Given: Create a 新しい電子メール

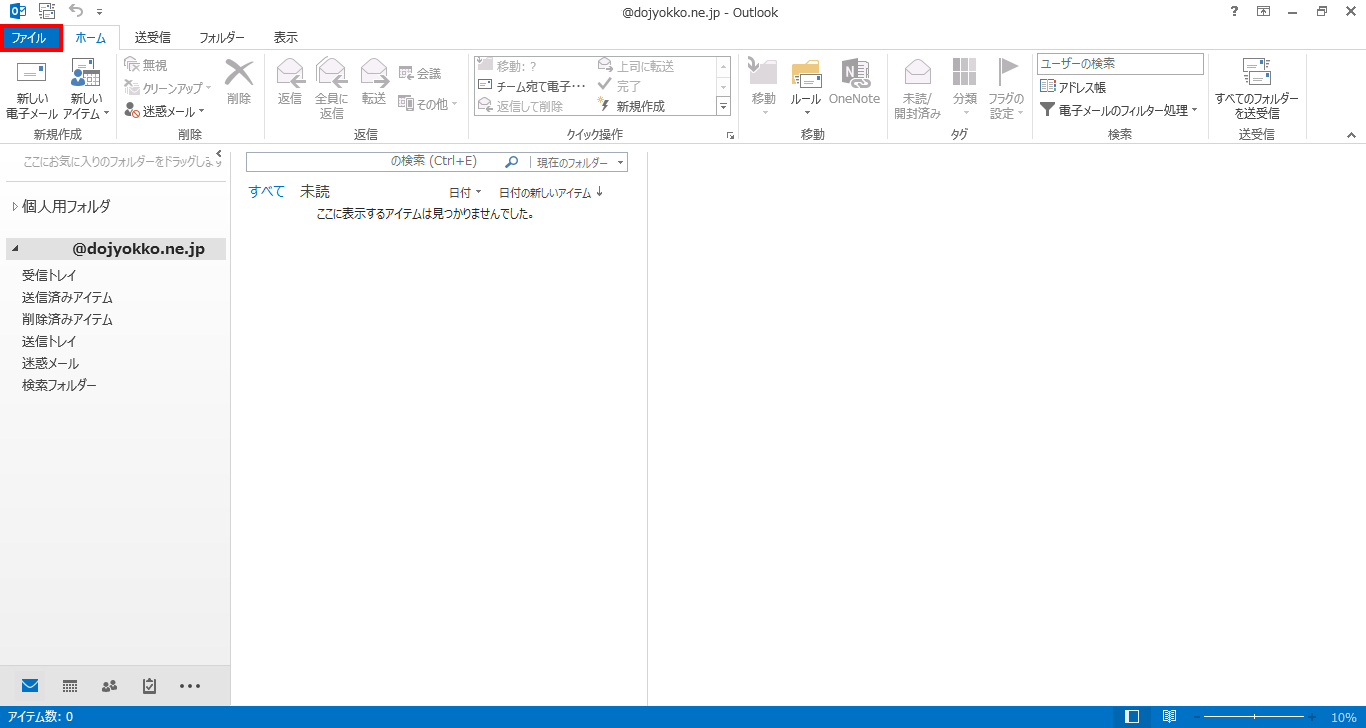Looking at the screenshot, I should pos(32,89).
